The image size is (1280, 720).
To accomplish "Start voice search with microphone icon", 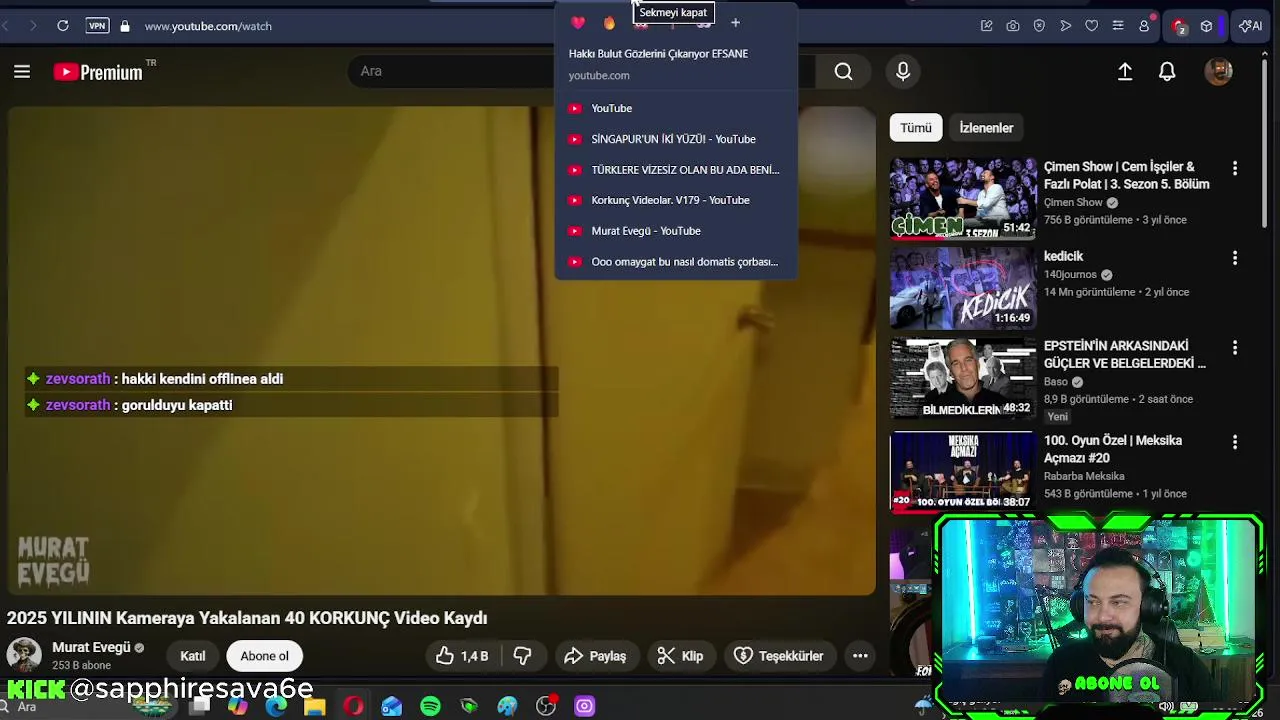I will point(903,71).
